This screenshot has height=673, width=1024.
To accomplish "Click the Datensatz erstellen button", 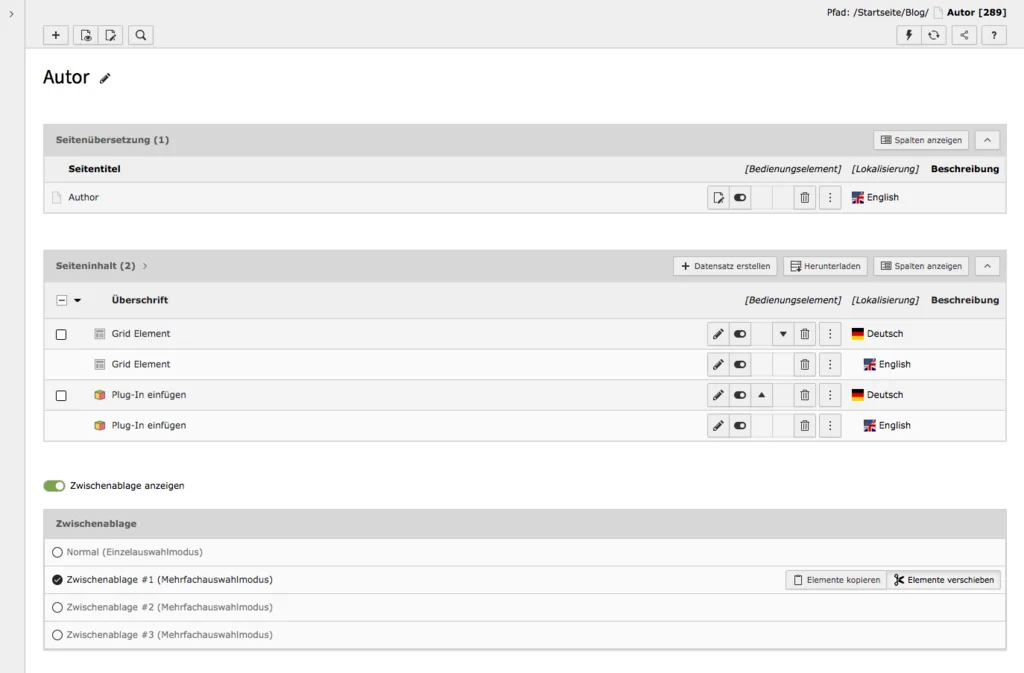I will (727, 265).
